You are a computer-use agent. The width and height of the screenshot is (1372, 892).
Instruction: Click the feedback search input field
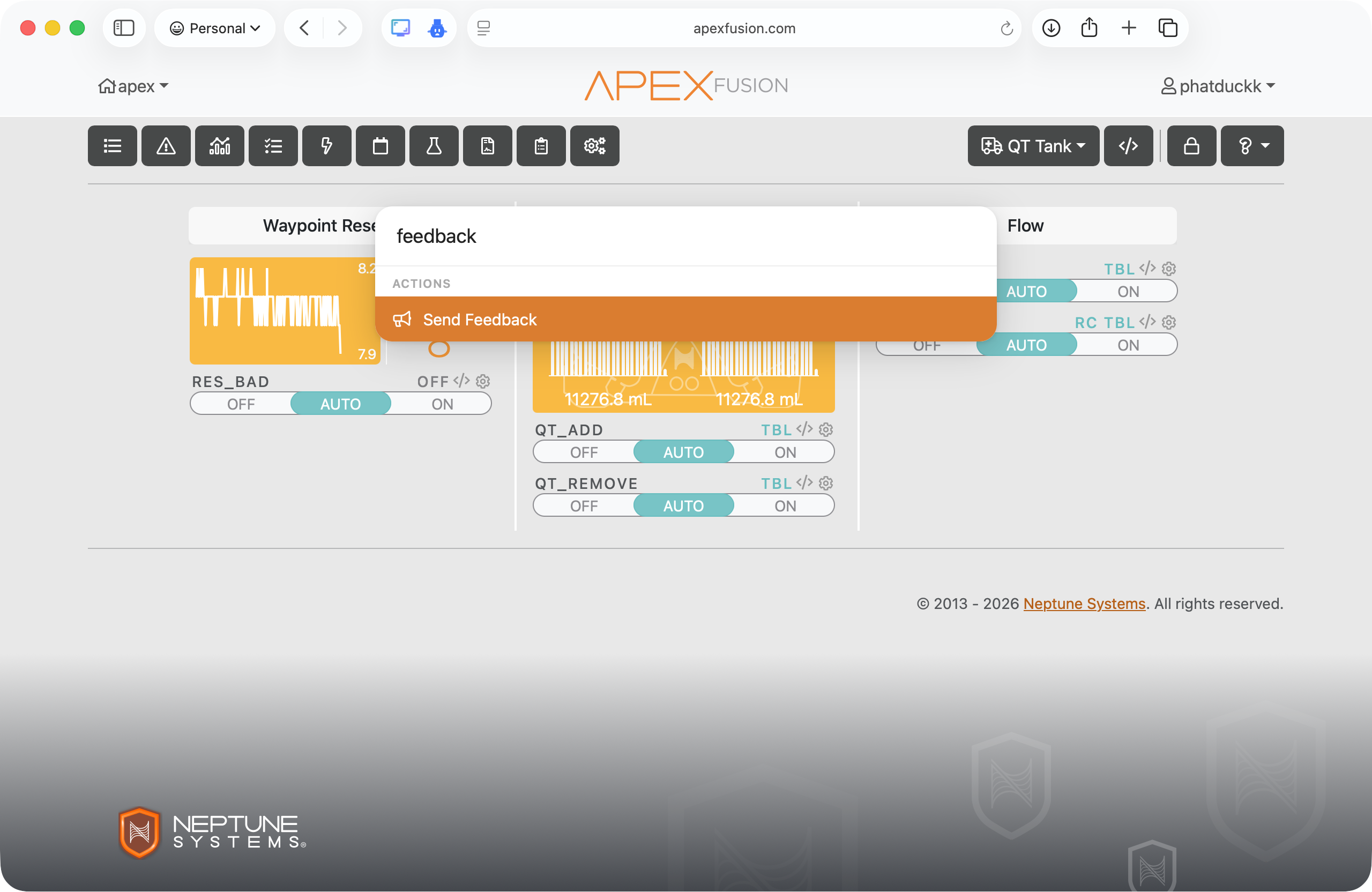685,236
